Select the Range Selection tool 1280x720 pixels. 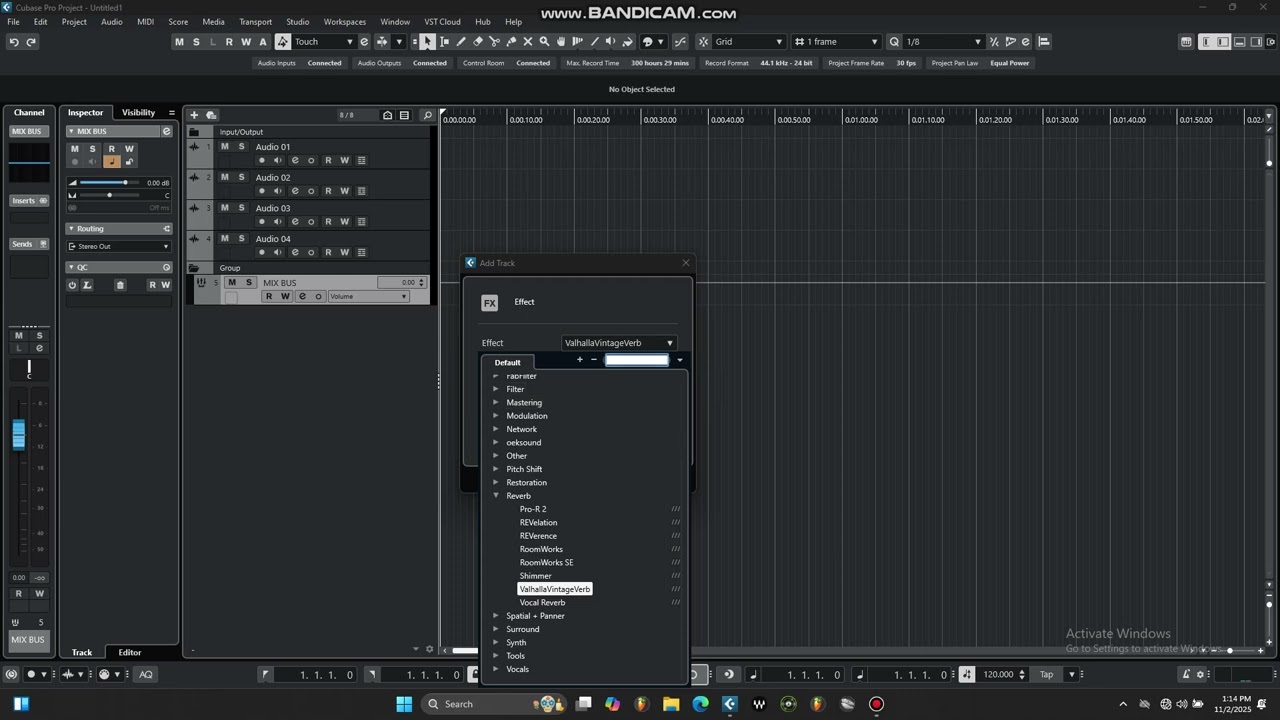444,42
